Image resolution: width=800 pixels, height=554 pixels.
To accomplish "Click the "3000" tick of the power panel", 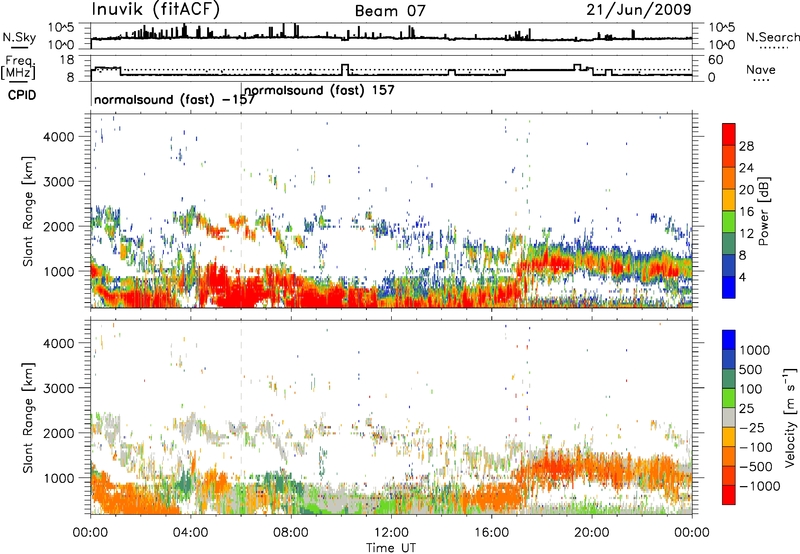I will (58, 182).
